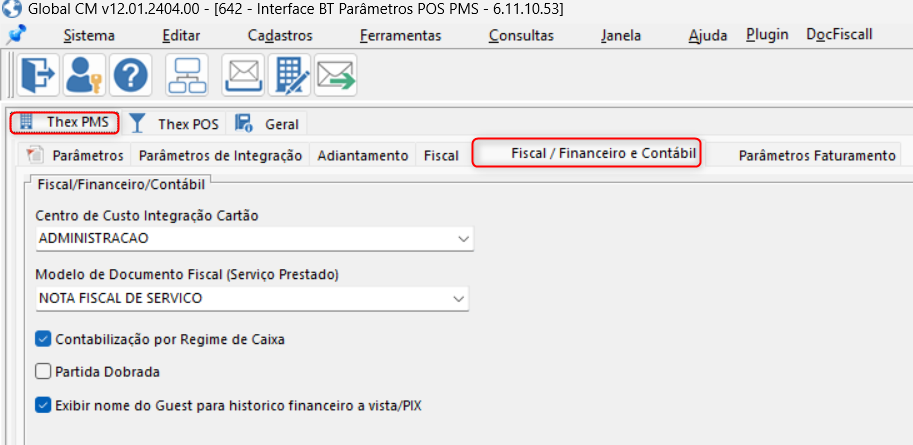Open the Cadastros menu
The image size is (913, 445).
click(x=280, y=35)
